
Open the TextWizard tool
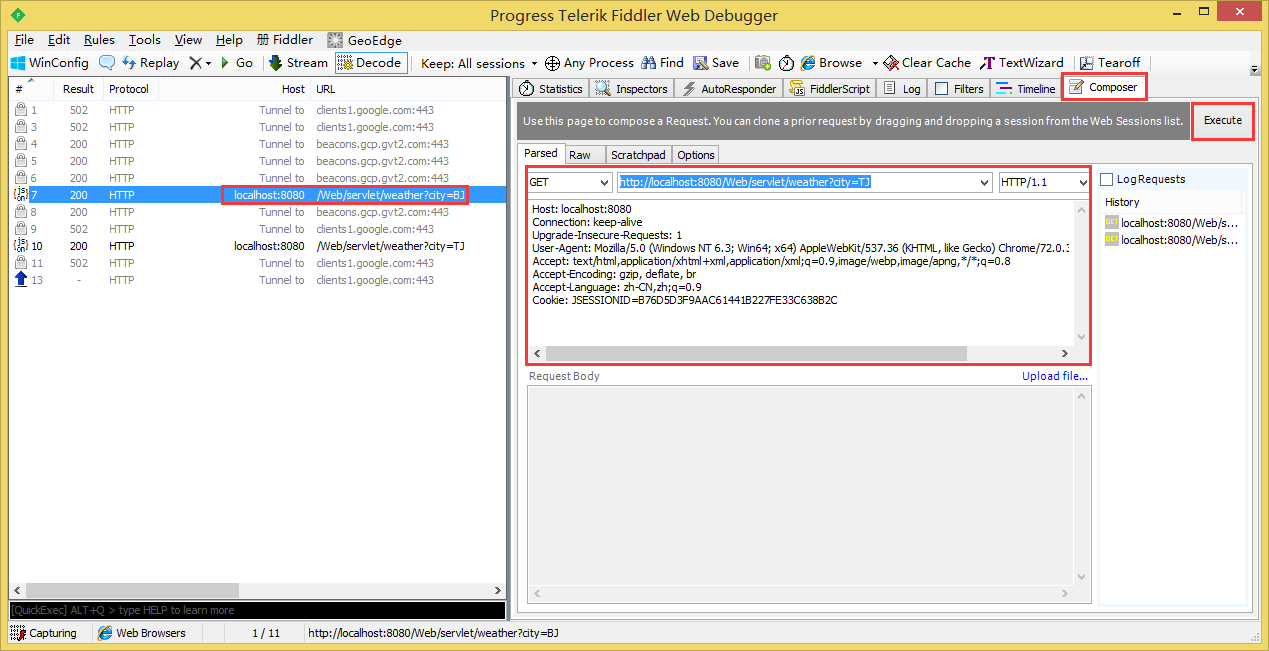pyautogui.click(x=1022, y=63)
